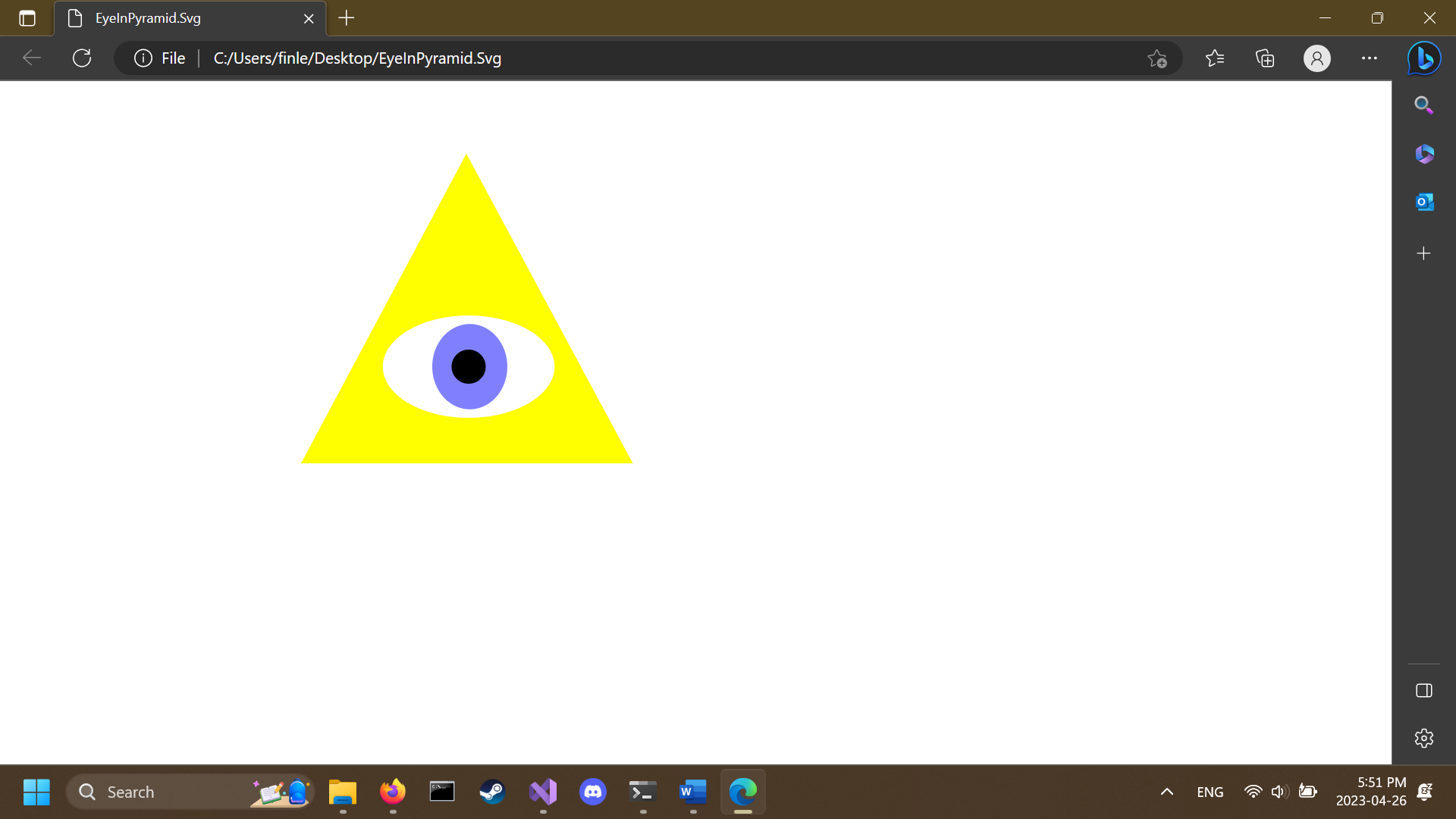The width and height of the screenshot is (1456, 819).
Task: Add a site to sidebar
Action: pyautogui.click(x=1423, y=253)
